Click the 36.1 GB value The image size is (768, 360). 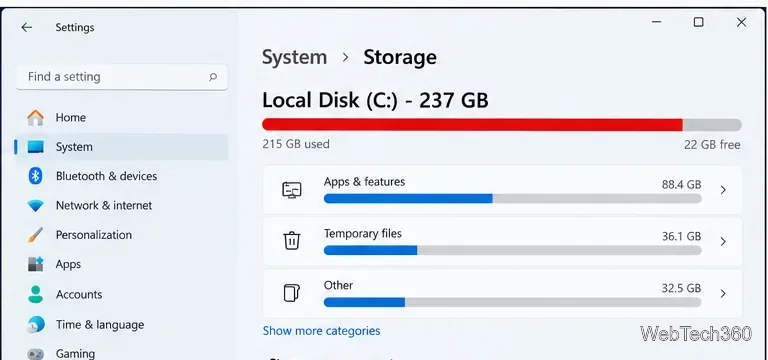(x=681, y=237)
